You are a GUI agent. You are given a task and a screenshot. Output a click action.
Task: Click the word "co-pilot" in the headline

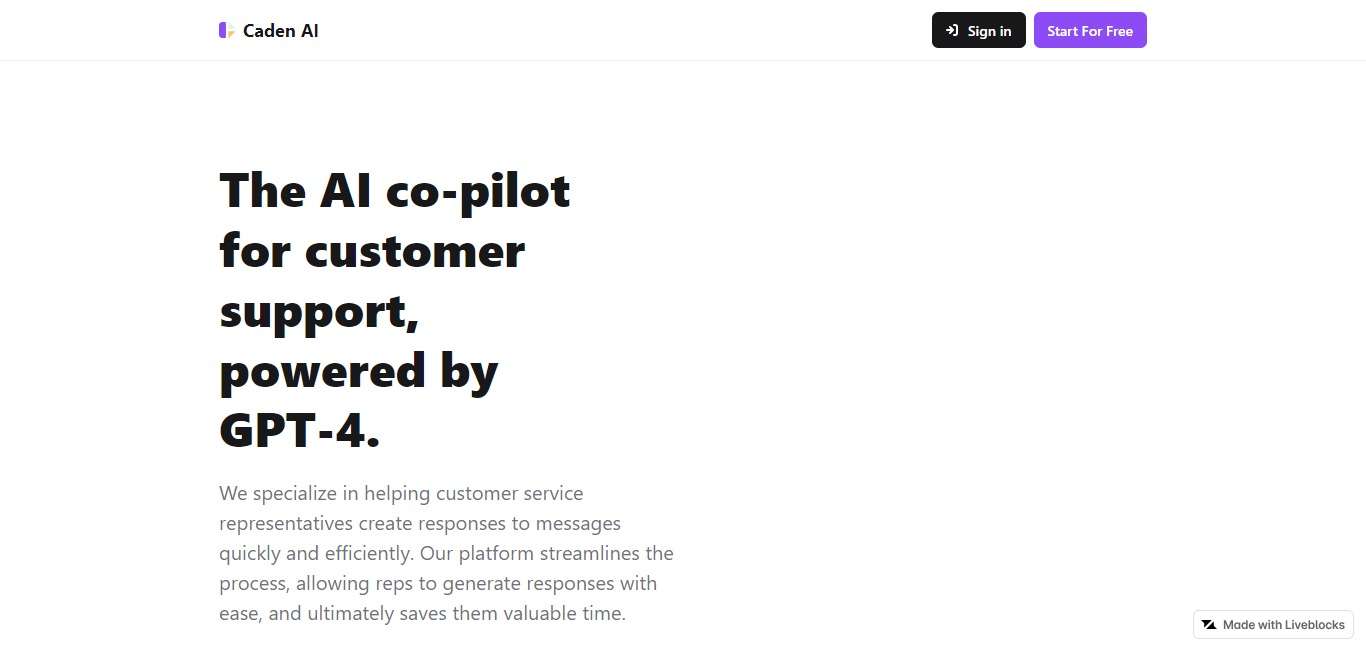pos(478,190)
